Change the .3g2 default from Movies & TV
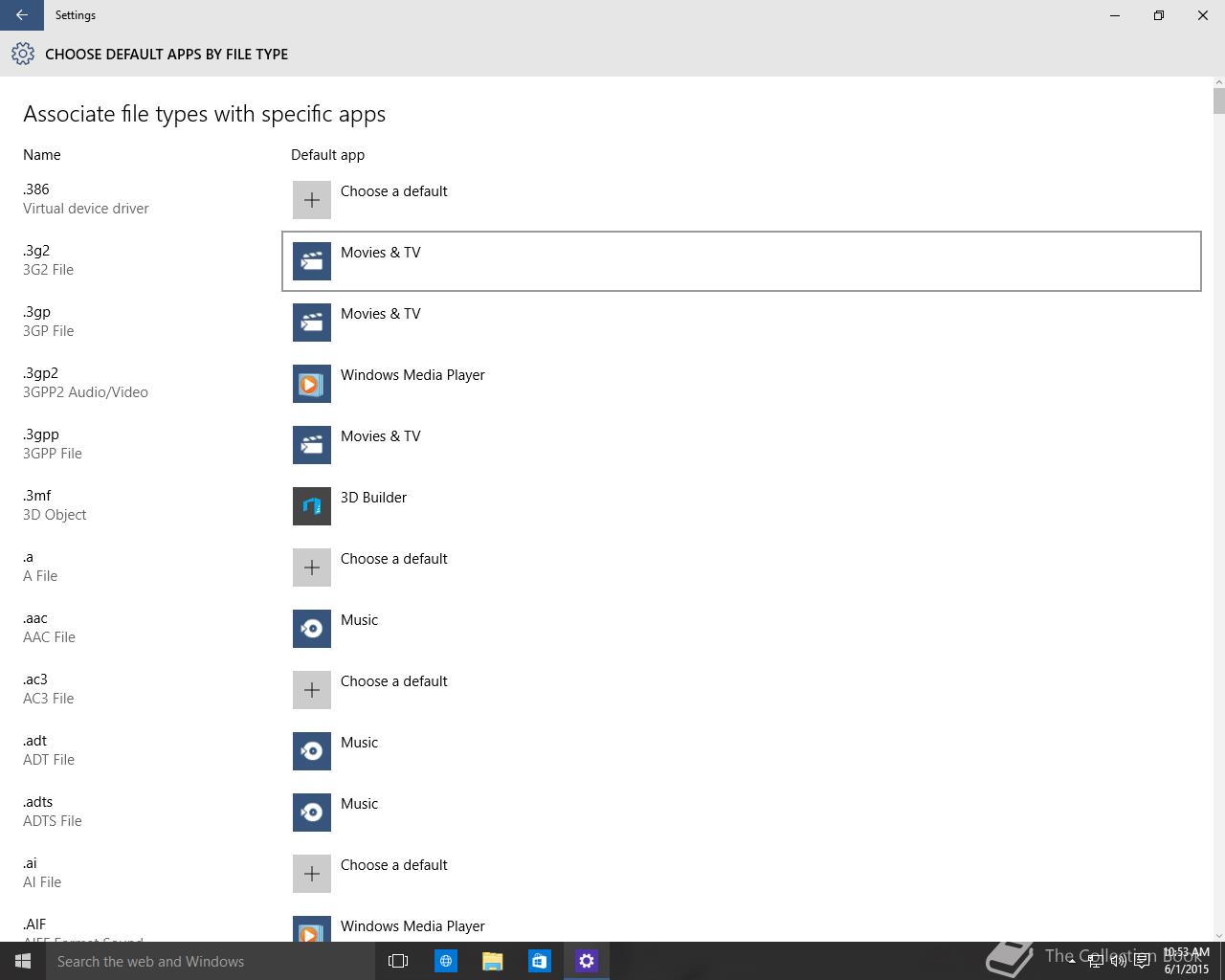This screenshot has width=1225, height=980. 742,261
